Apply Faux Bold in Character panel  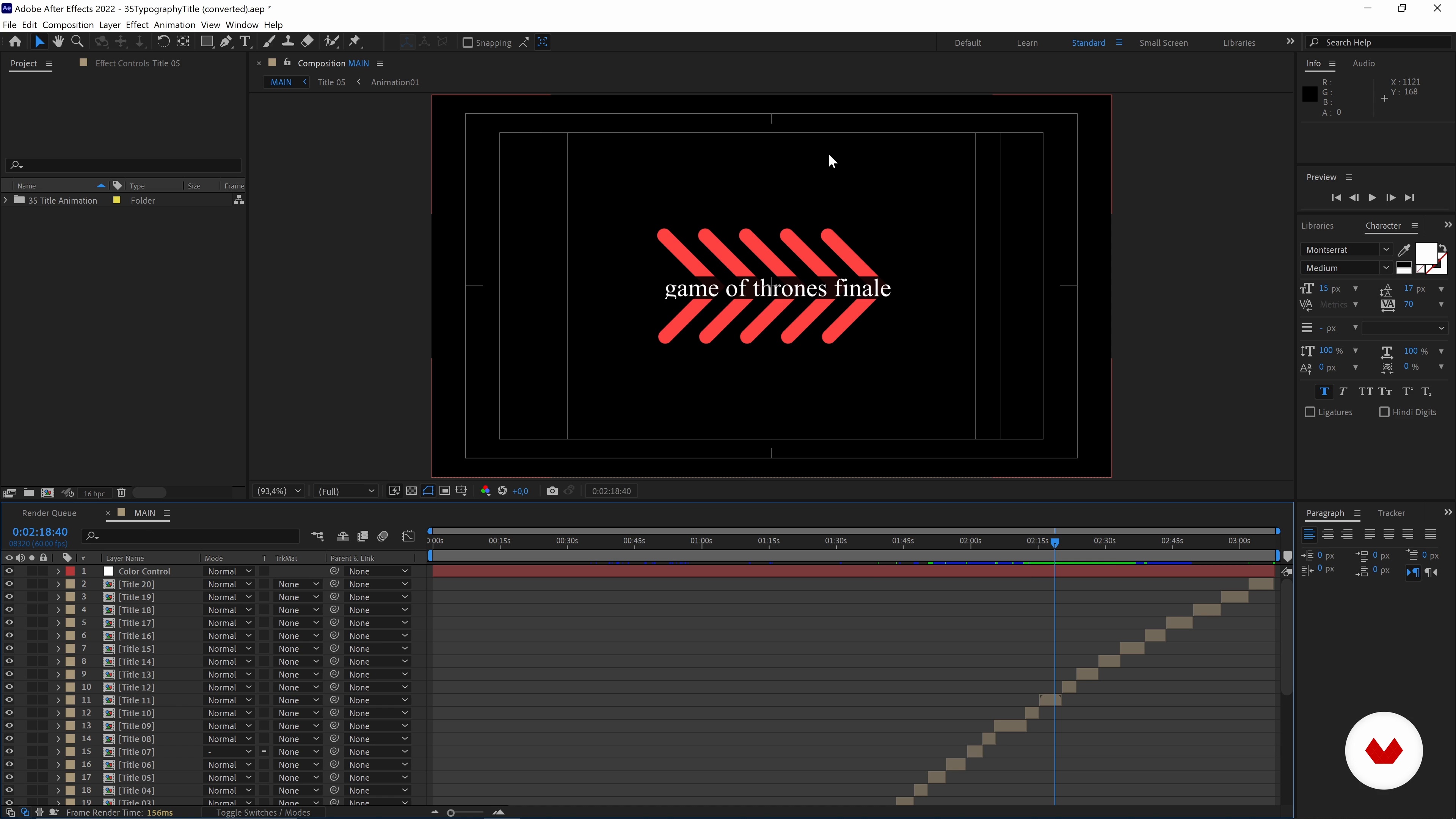point(1324,391)
